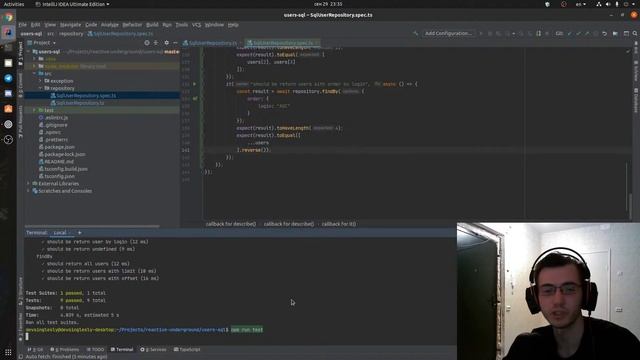Screen dimensions: 640x360
Task: Click Chrome icon in Ubuntu dock
Action: (x=8, y=17)
